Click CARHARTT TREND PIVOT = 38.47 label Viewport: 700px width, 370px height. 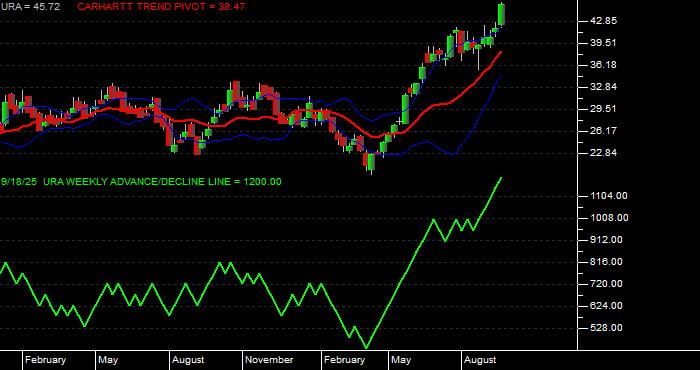click(x=161, y=7)
